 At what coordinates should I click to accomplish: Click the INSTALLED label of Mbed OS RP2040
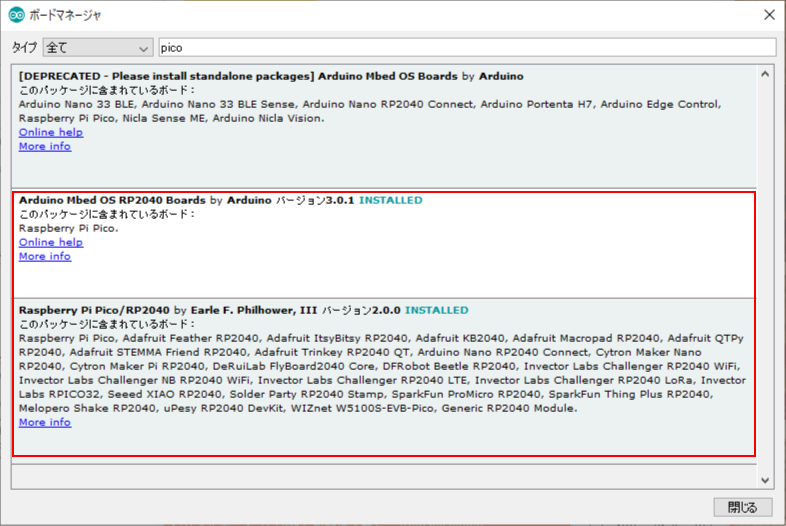pos(390,200)
